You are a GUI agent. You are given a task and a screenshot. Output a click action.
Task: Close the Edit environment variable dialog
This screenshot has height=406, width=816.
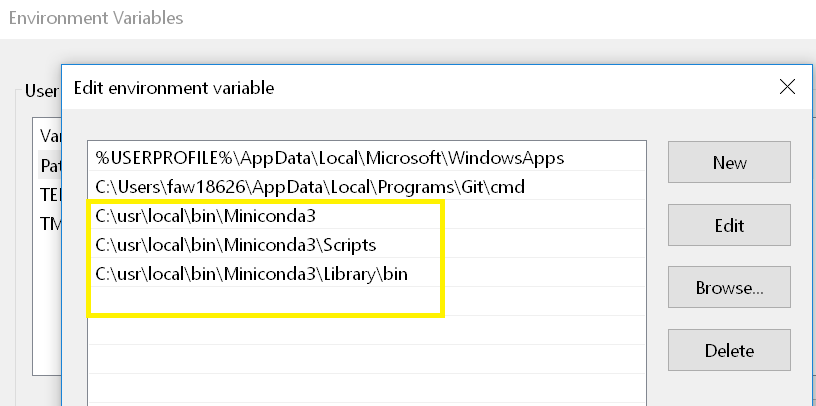(x=787, y=86)
